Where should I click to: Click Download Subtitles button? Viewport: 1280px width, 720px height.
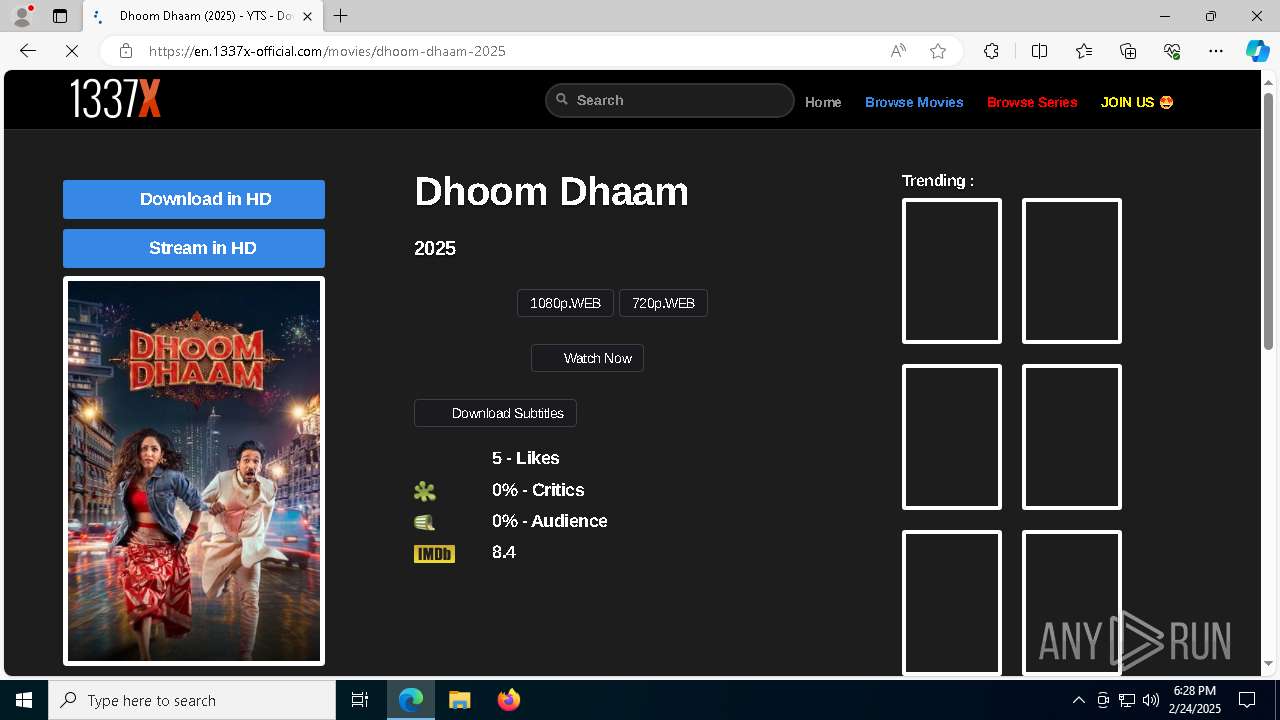[x=495, y=413]
